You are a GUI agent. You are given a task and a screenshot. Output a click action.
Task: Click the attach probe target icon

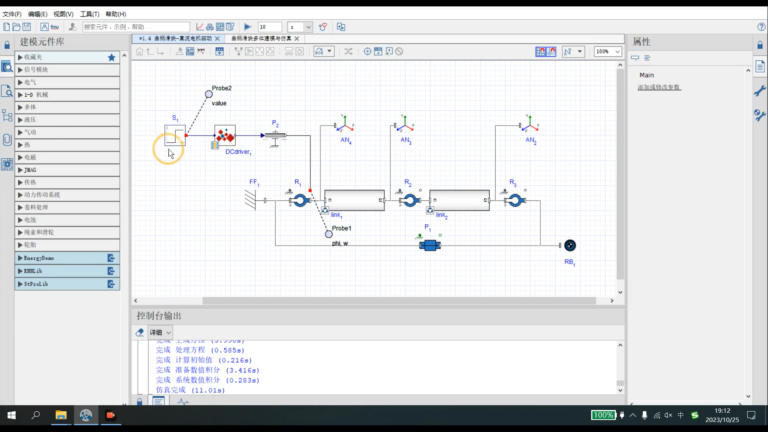pyautogui.click(x=367, y=51)
